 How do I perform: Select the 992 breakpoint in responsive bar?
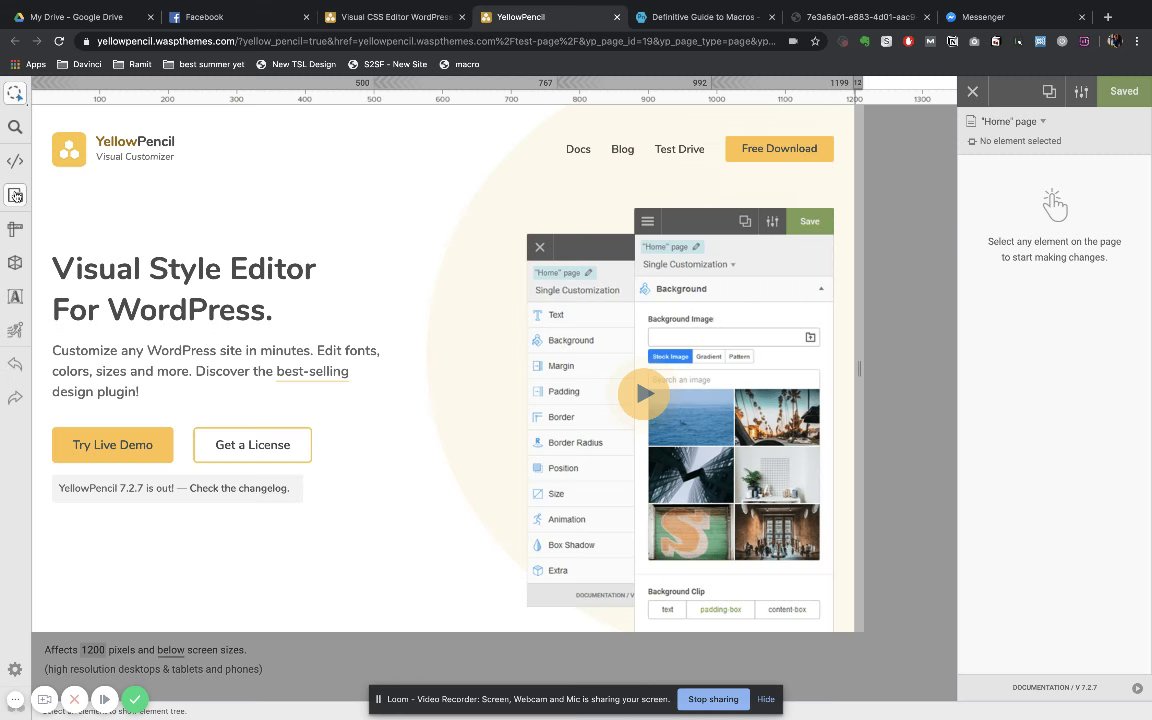point(699,83)
